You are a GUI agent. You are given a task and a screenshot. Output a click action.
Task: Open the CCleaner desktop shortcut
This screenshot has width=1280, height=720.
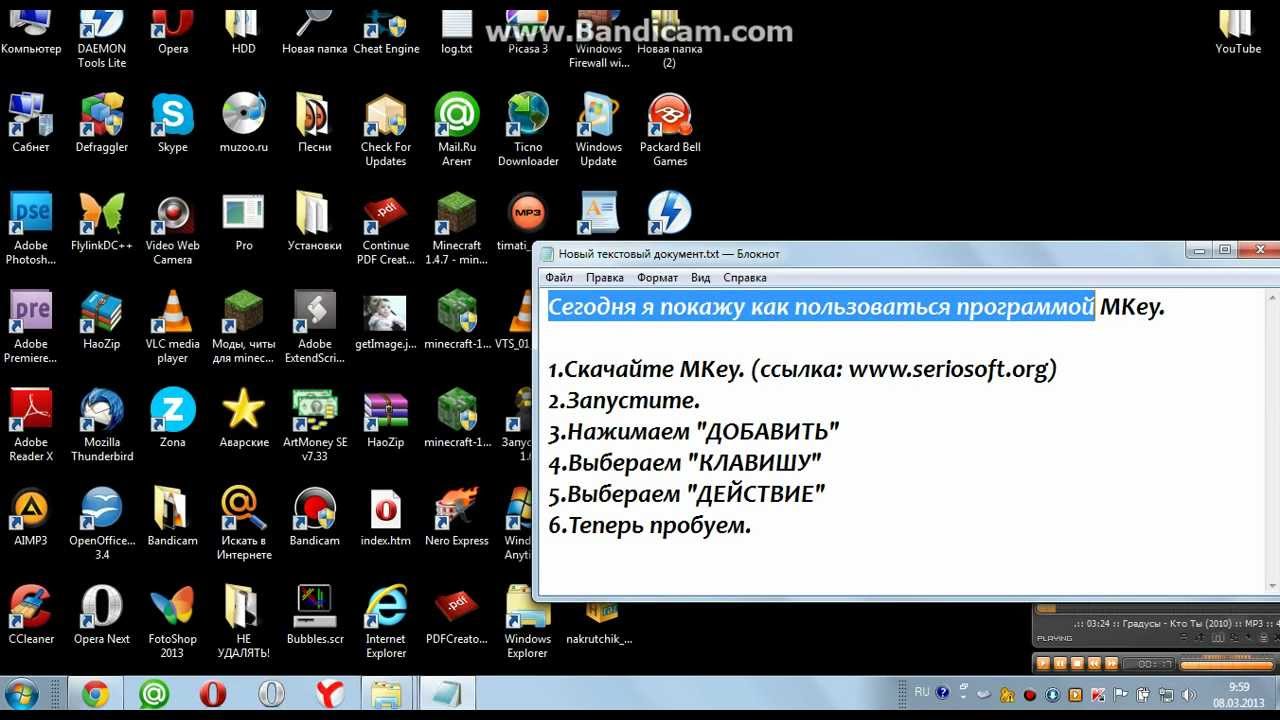point(31,614)
